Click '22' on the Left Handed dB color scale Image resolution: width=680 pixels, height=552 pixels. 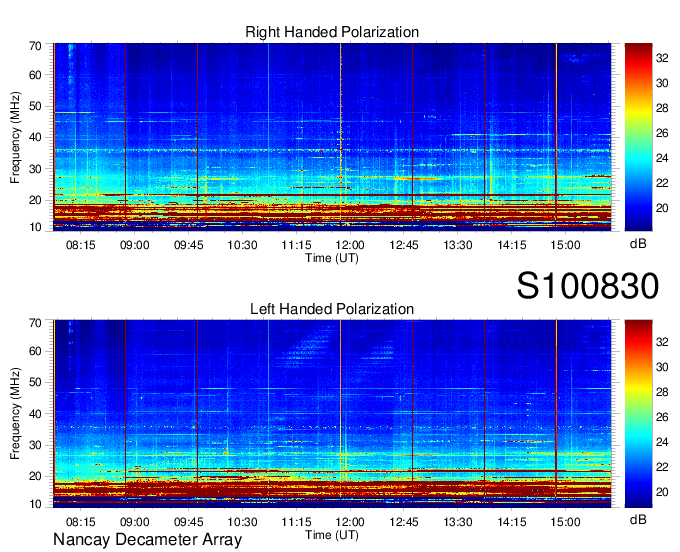coord(662,467)
